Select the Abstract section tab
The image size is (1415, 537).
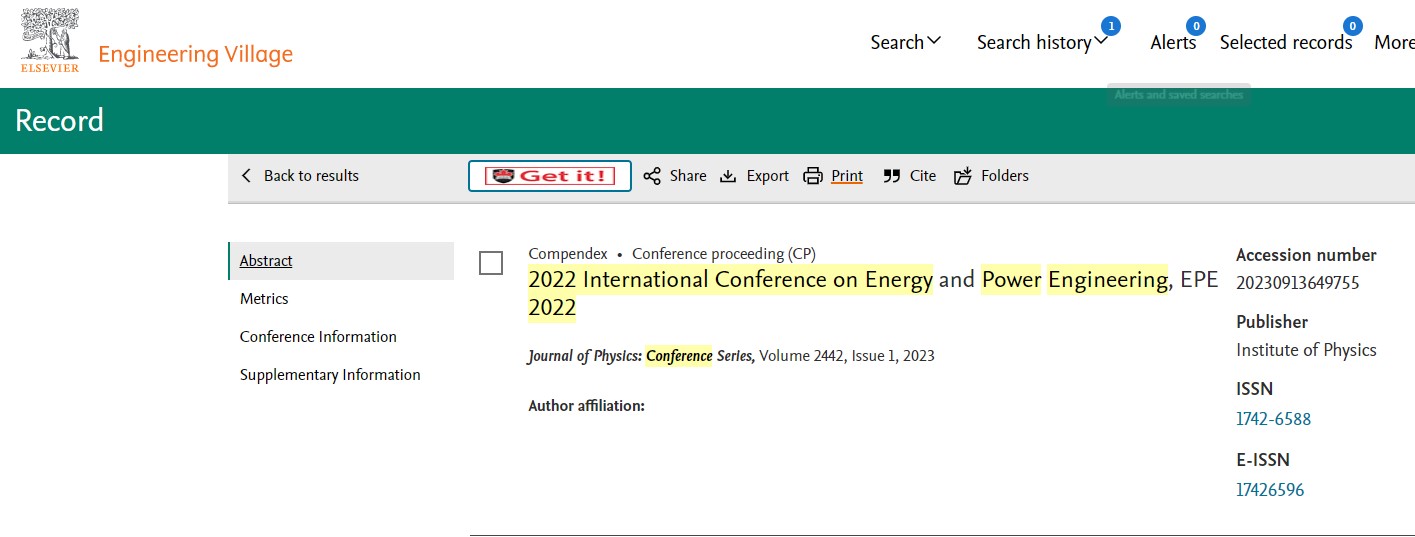pos(341,261)
